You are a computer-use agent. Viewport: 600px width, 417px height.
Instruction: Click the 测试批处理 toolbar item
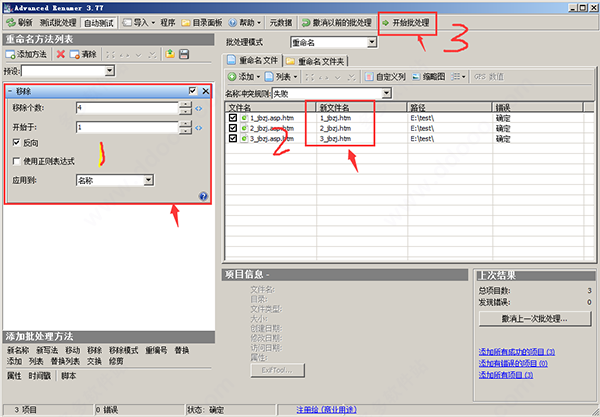[x=58, y=23]
